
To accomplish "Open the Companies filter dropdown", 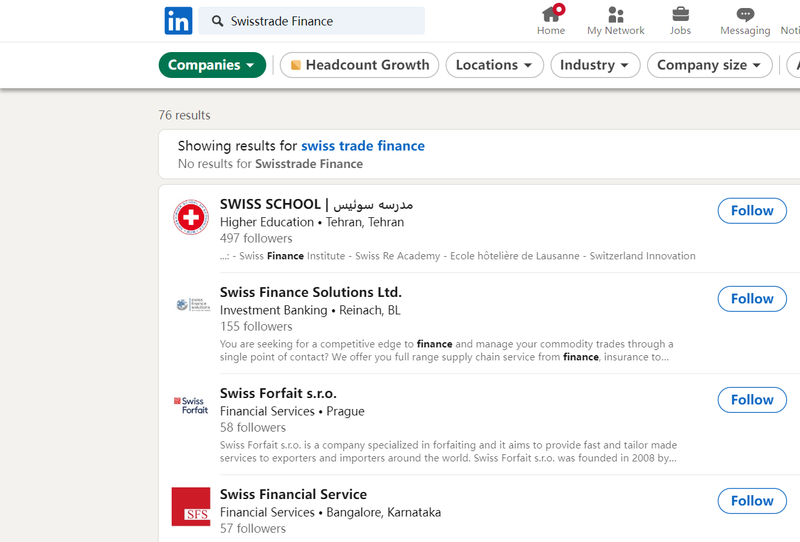I will click(x=212, y=65).
